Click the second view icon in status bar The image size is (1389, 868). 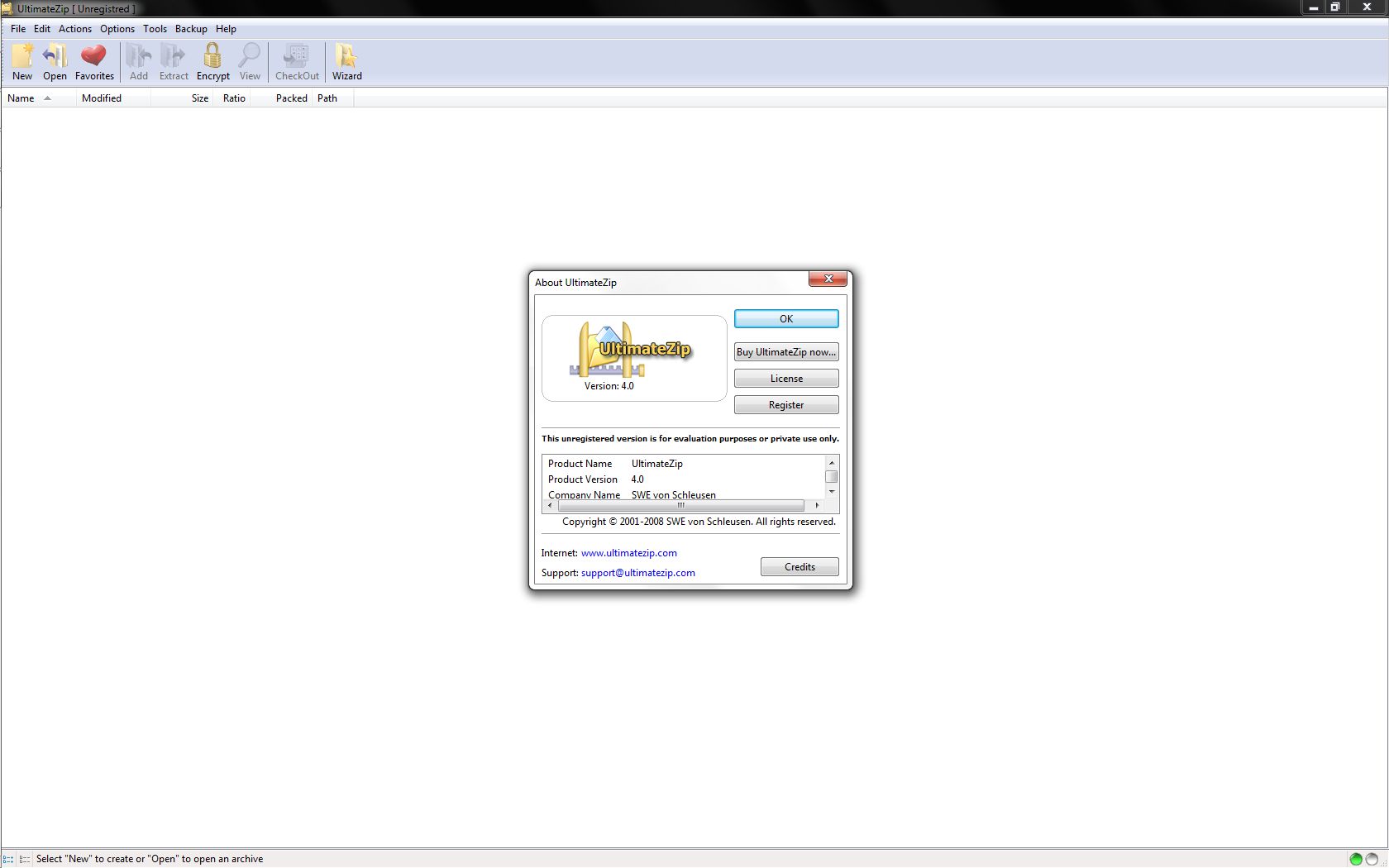click(25, 859)
